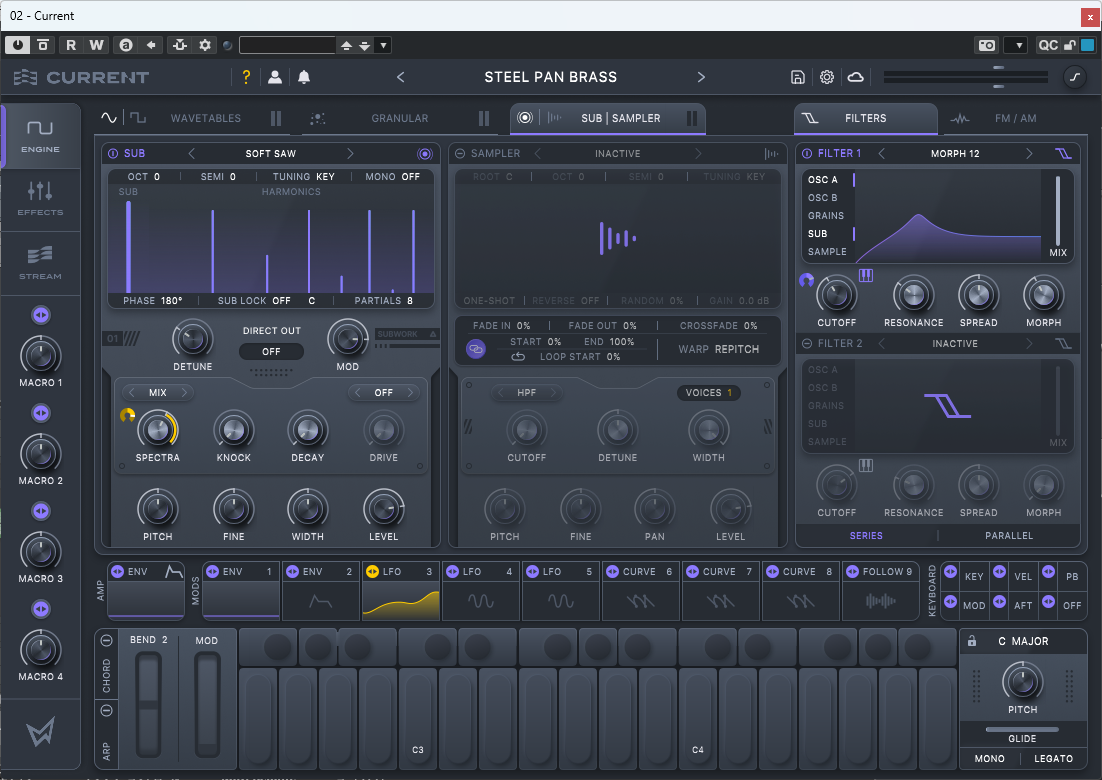Click the Curve 6 modulation assign icon
1102x780 pixels.
(613, 572)
